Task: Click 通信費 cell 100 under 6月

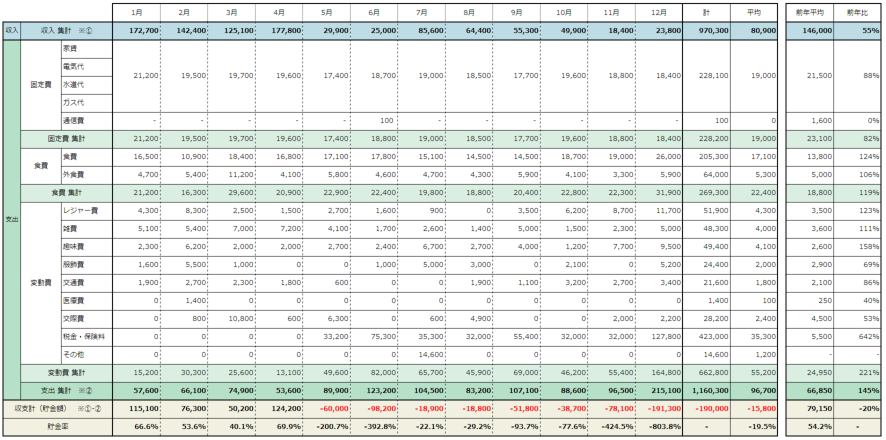Action: [373, 121]
